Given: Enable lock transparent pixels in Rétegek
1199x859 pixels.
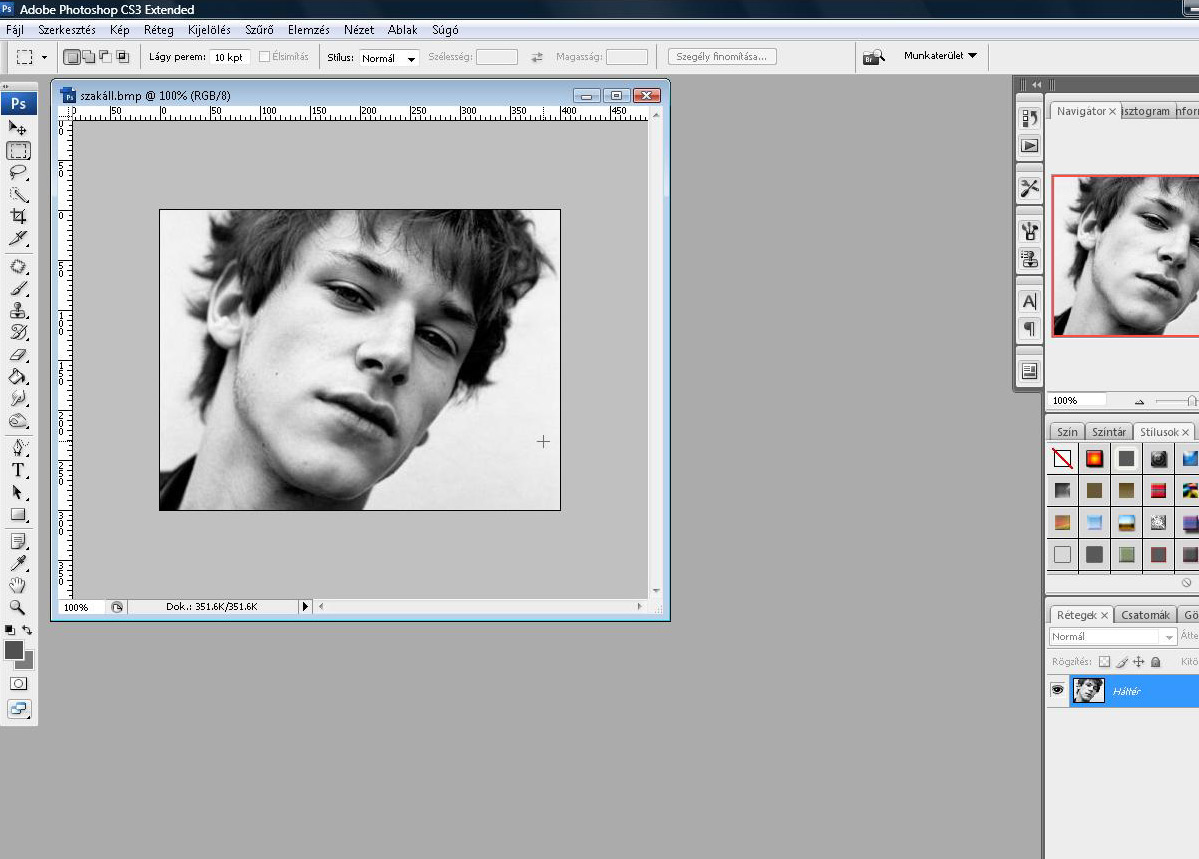Looking at the screenshot, I should pyautogui.click(x=1104, y=662).
